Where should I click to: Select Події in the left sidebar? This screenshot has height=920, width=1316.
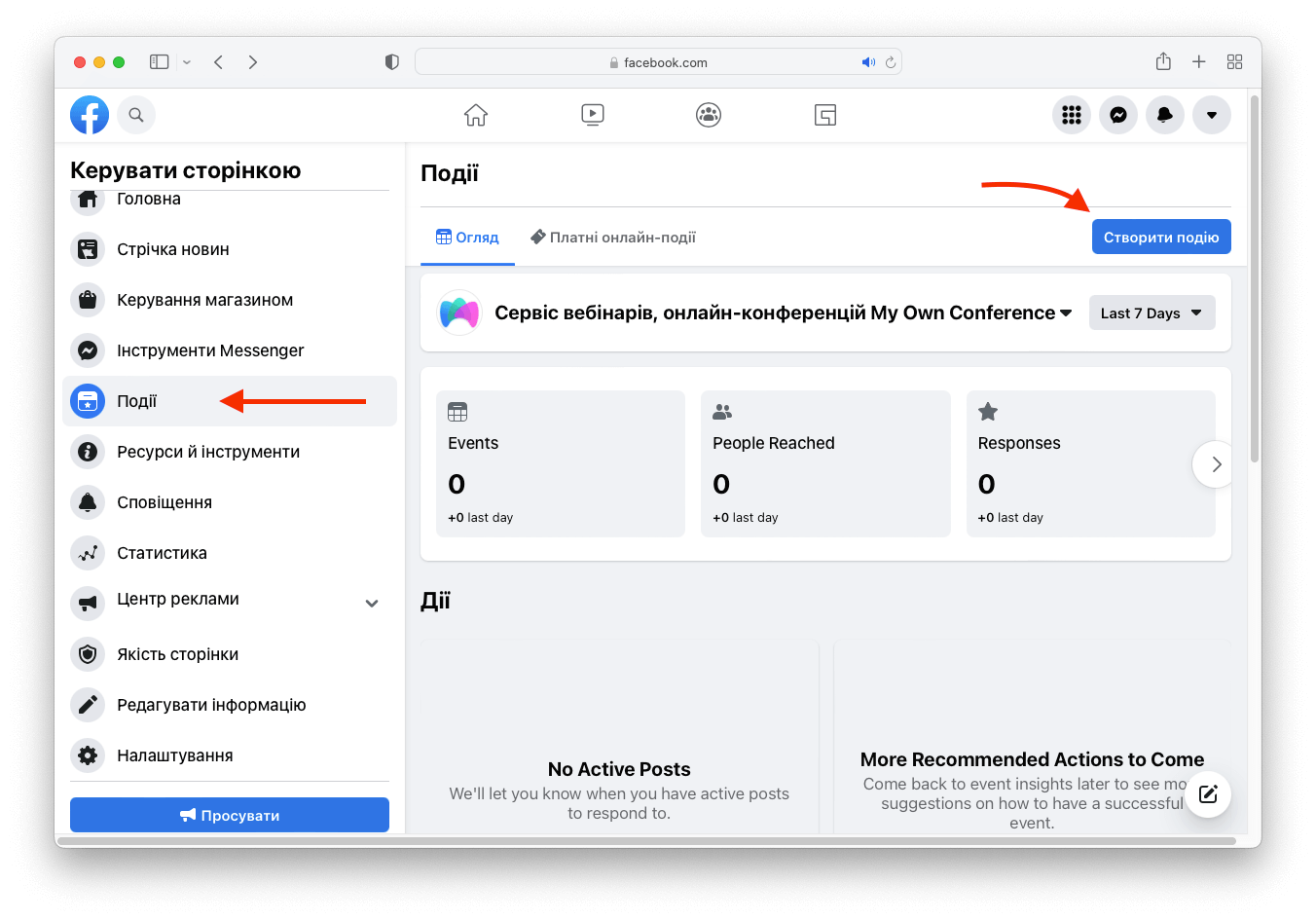coord(136,401)
